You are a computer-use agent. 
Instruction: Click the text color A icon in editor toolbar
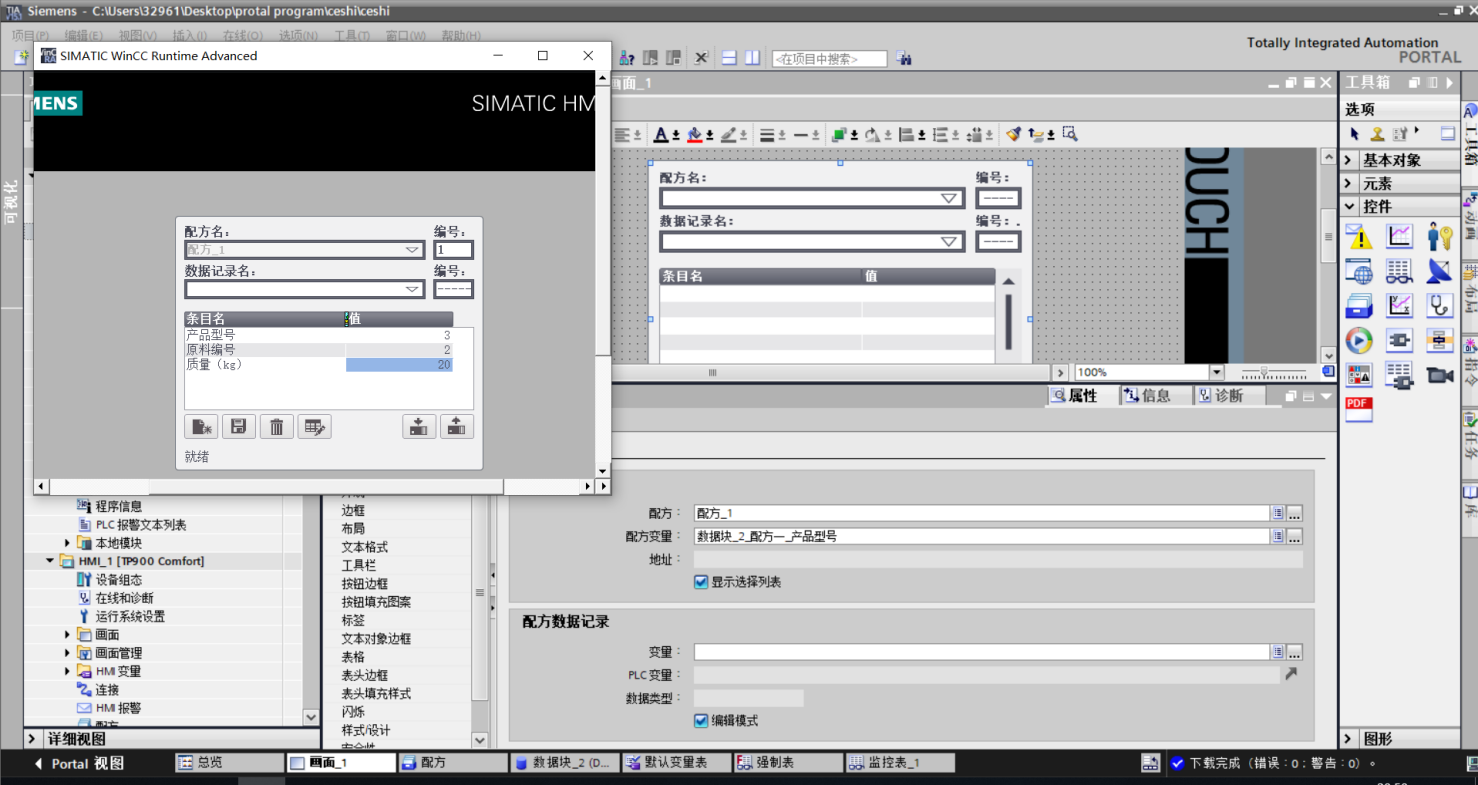[661, 134]
